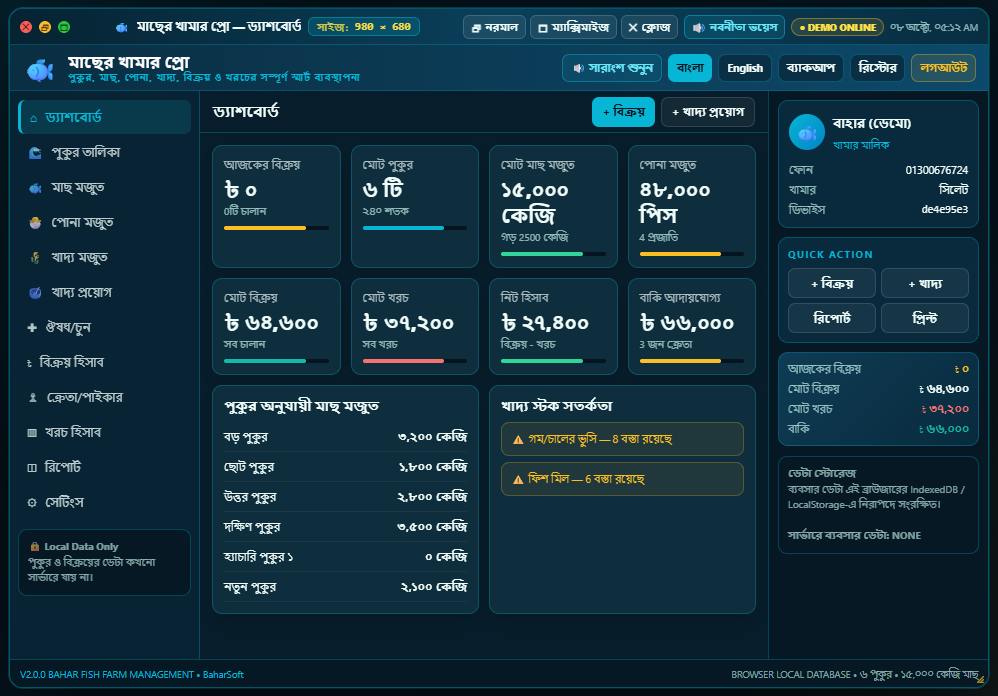The height and width of the screenshot is (696, 998).
Task: Click + খাদ্য প্রয়োগ in the dashboard header
Action: coord(708,112)
